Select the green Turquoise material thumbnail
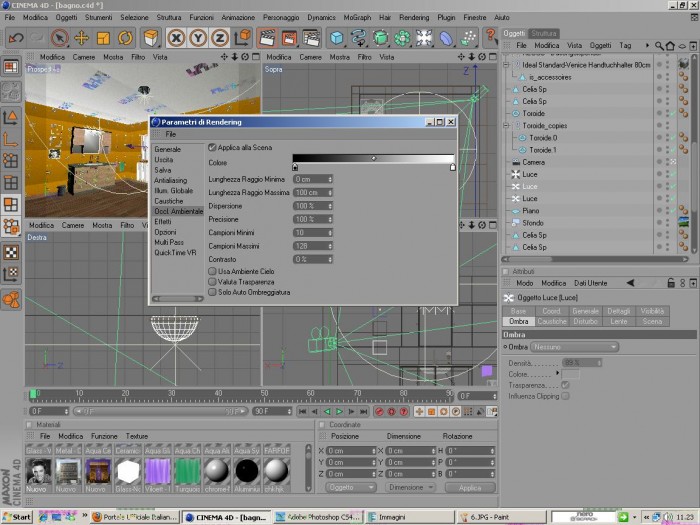Screen dimensions: 700x525 tap(188, 472)
